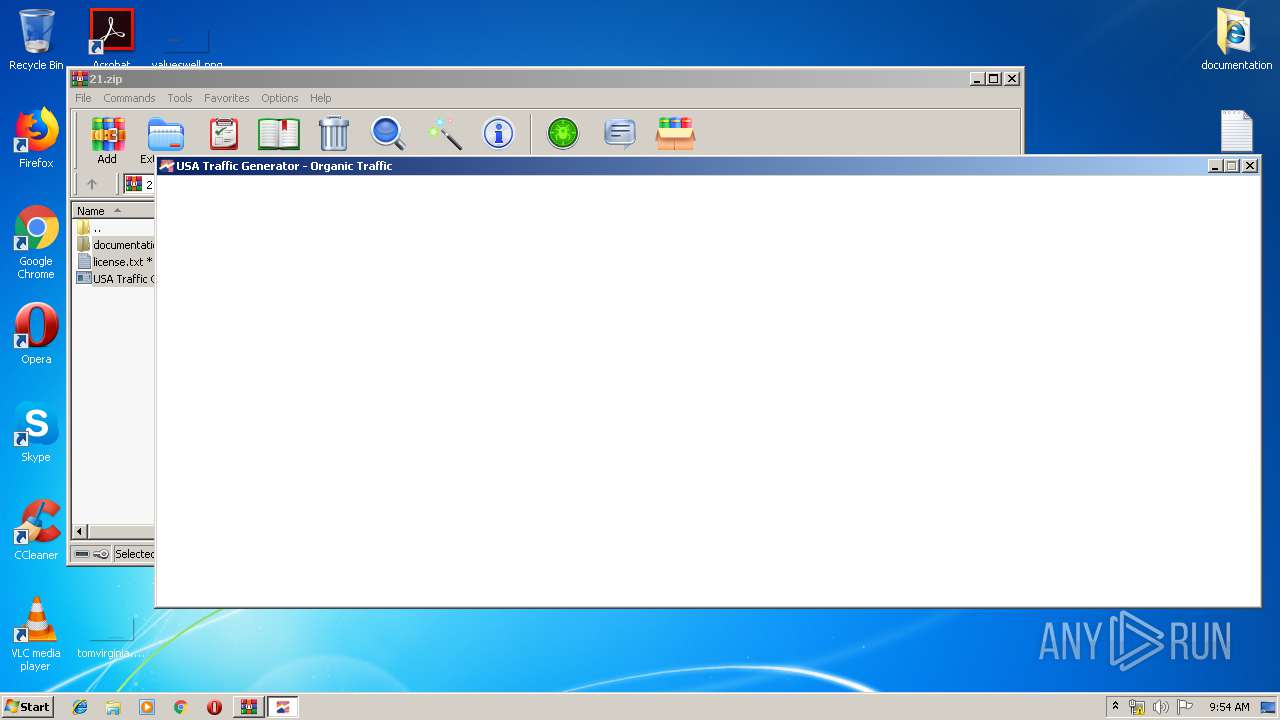The height and width of the screenshot is (720, 1280).
Task: Click the green VirusScan bug icon
Action: [563, 133]
